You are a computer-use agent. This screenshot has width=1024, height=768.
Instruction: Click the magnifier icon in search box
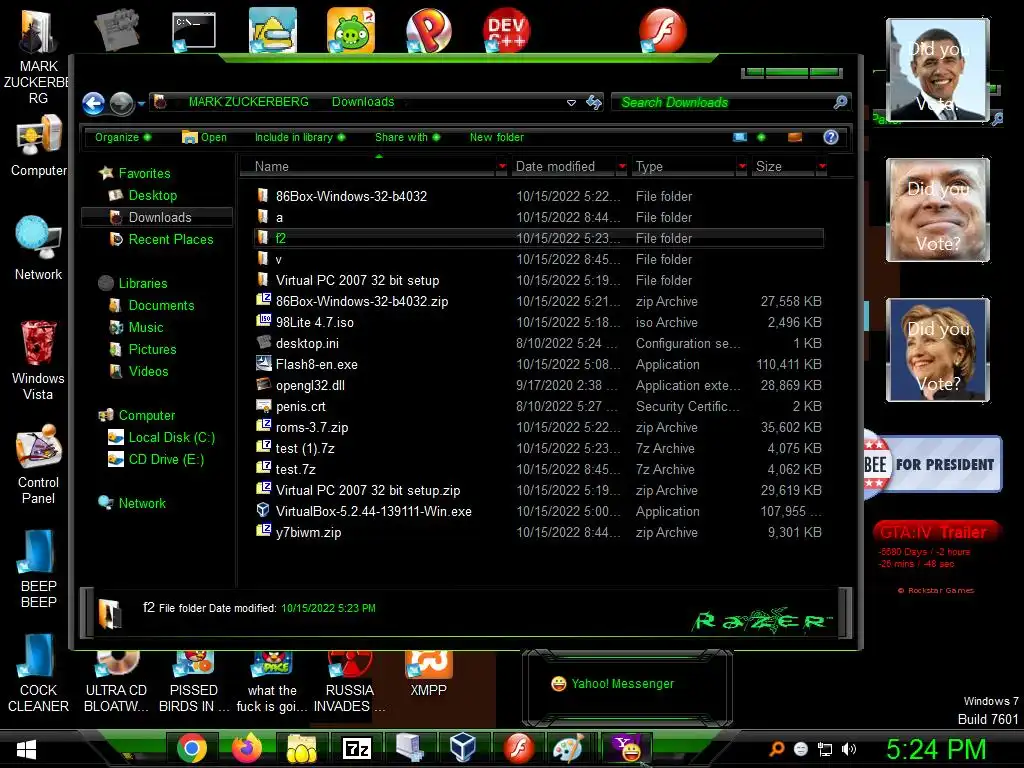click(x=840, y=102)
